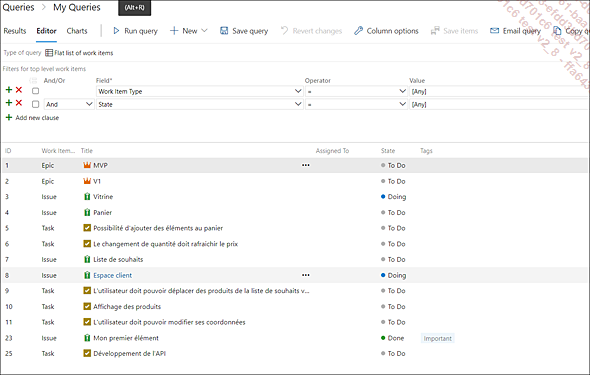The width and height of the screenshot is (590, 375).
Task: Click the Revert changes undo icon
Action: click(284, 30)
